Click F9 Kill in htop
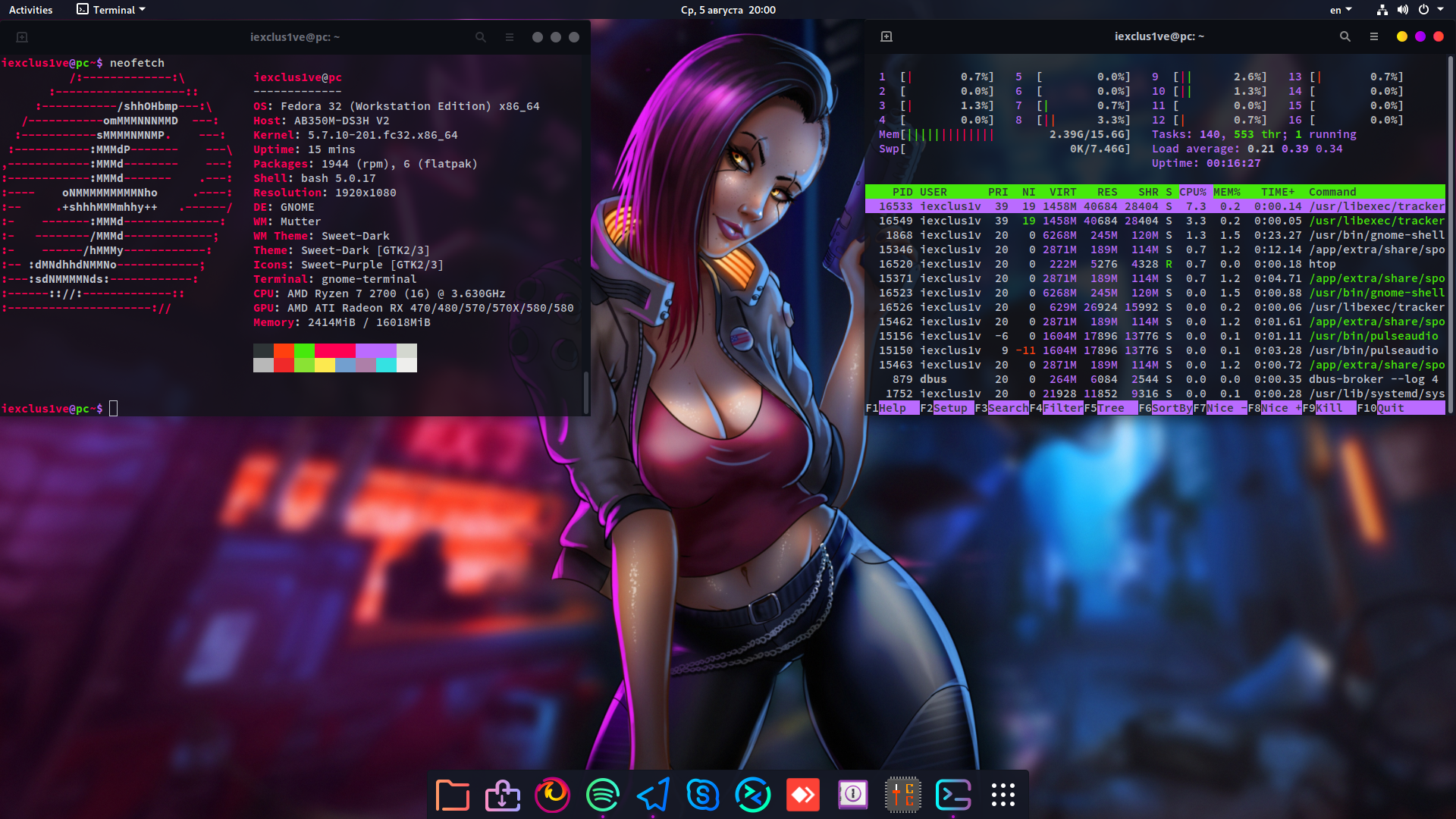The image size is (1456, 819). pyautogui.click(x=1329, y=408)
